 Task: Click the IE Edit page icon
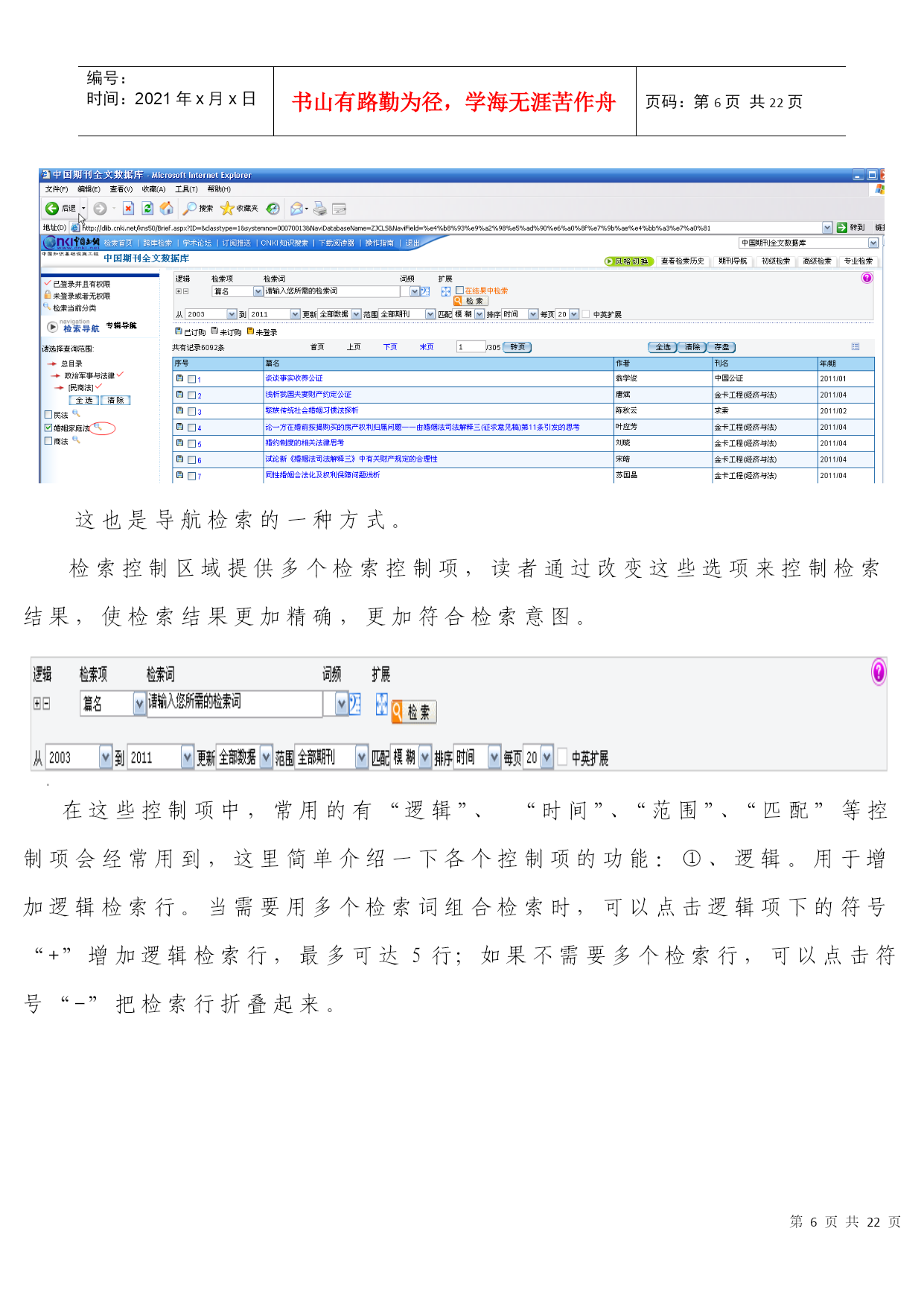point(340,209)
